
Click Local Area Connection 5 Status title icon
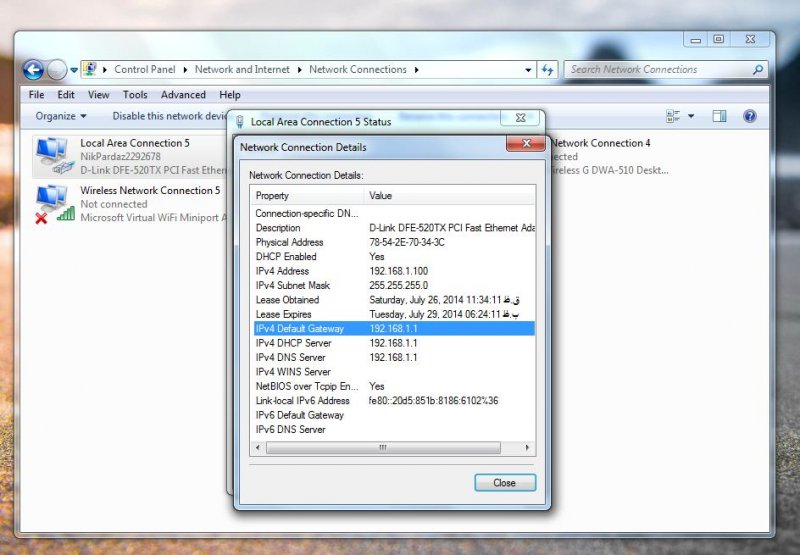[239, 122]
